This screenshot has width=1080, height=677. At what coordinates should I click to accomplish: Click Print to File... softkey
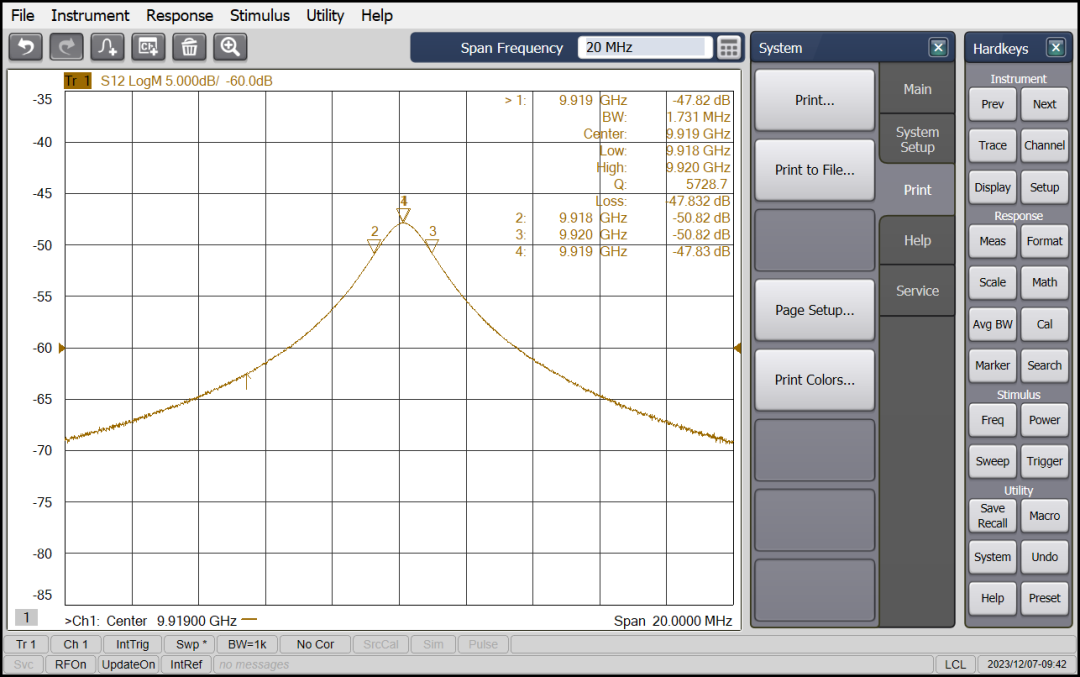(x=814, y=170)
